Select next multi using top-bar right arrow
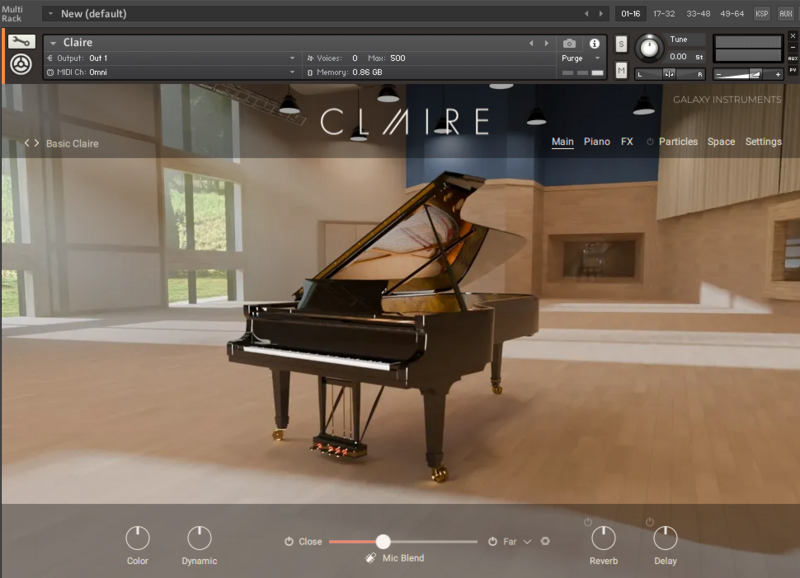This screenshot has height=578, width=800. point(601,14)
